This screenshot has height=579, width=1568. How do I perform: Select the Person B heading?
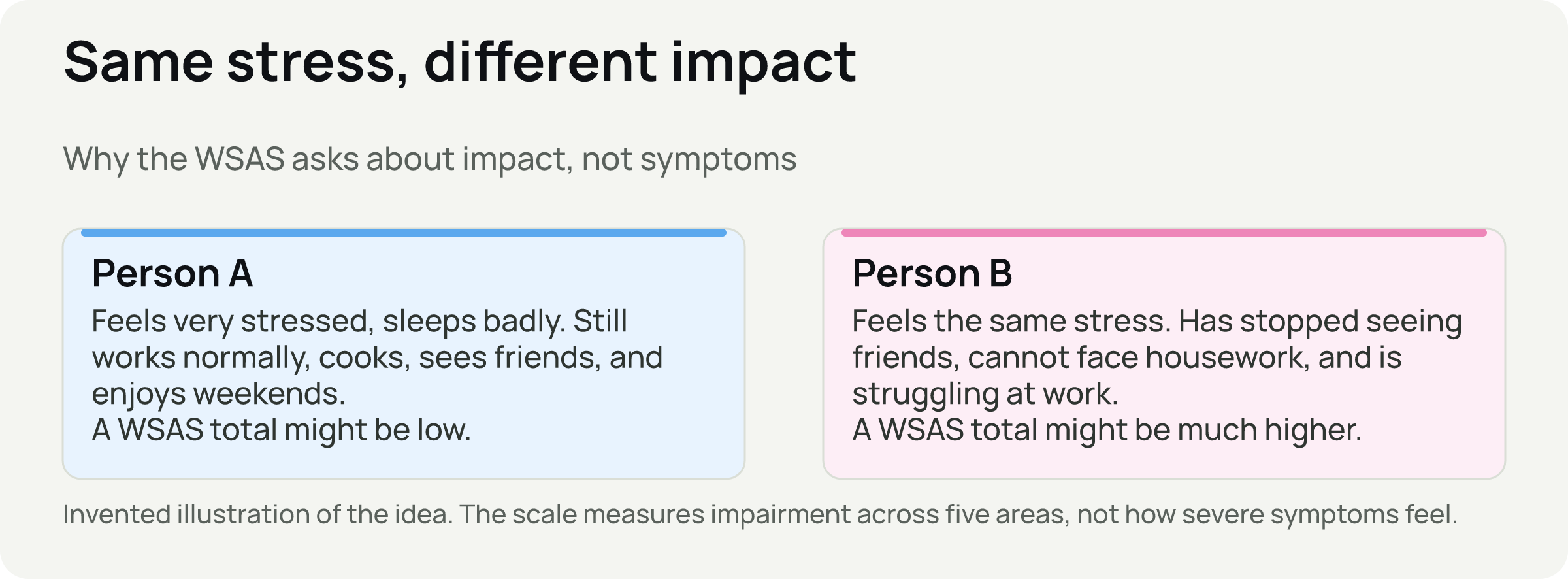click(x=932, y=273)
